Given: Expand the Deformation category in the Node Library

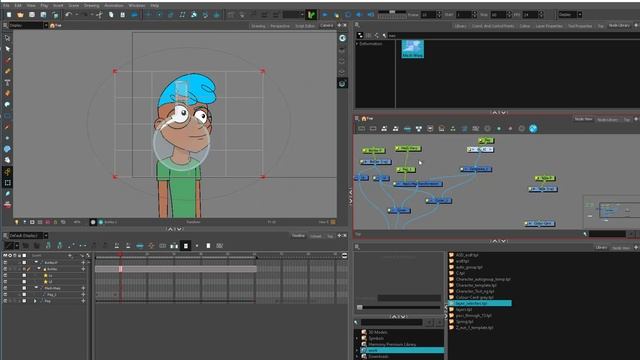Looking at the screenshot, I should coord(358,44).
